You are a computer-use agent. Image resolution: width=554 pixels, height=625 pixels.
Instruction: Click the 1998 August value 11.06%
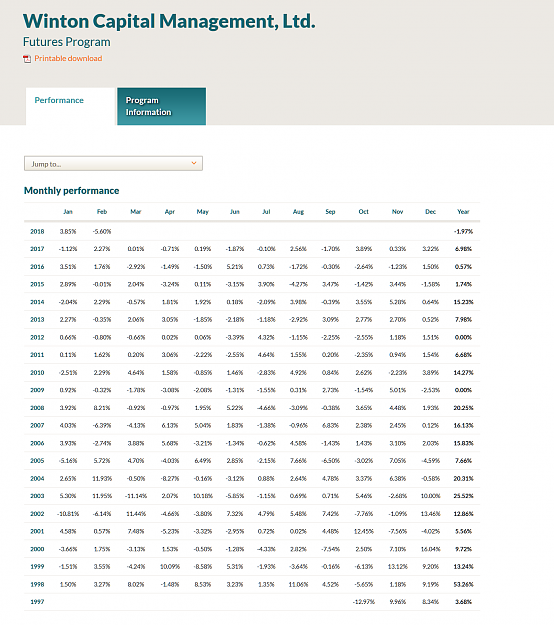point(298,585)
